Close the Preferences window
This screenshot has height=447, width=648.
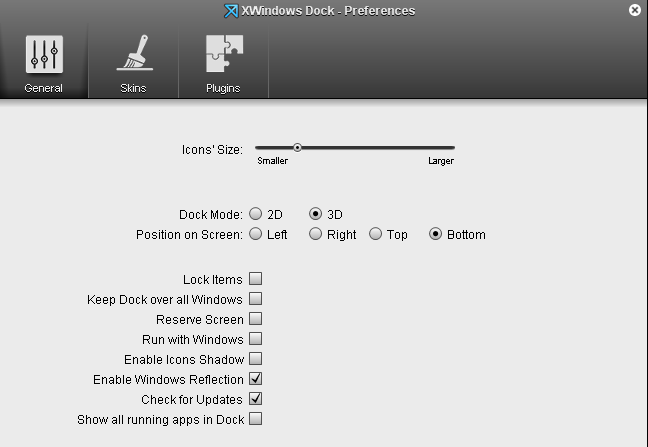[x=635, y=10]
